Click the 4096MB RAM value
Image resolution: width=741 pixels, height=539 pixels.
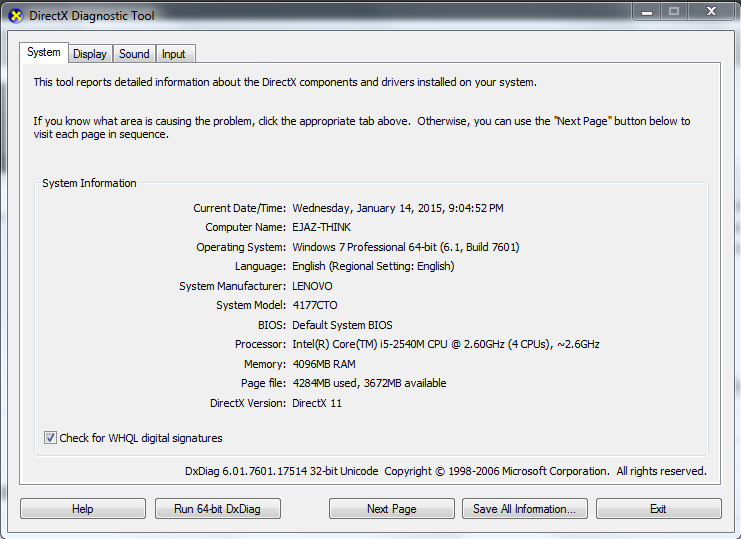point(324,364)
